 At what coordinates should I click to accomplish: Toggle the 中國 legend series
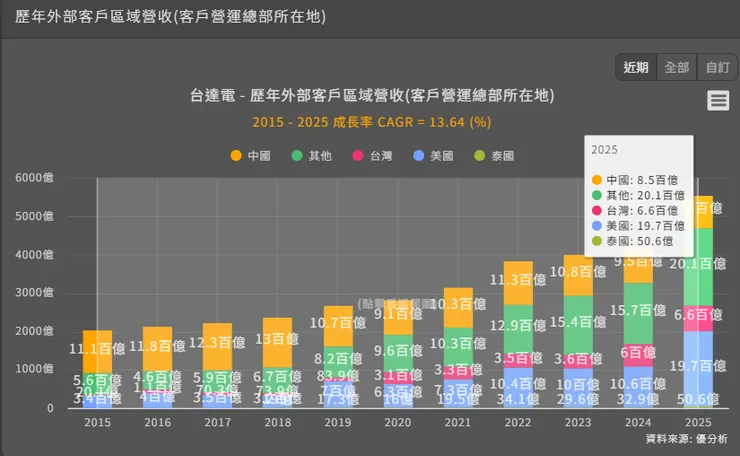point(250,156)
